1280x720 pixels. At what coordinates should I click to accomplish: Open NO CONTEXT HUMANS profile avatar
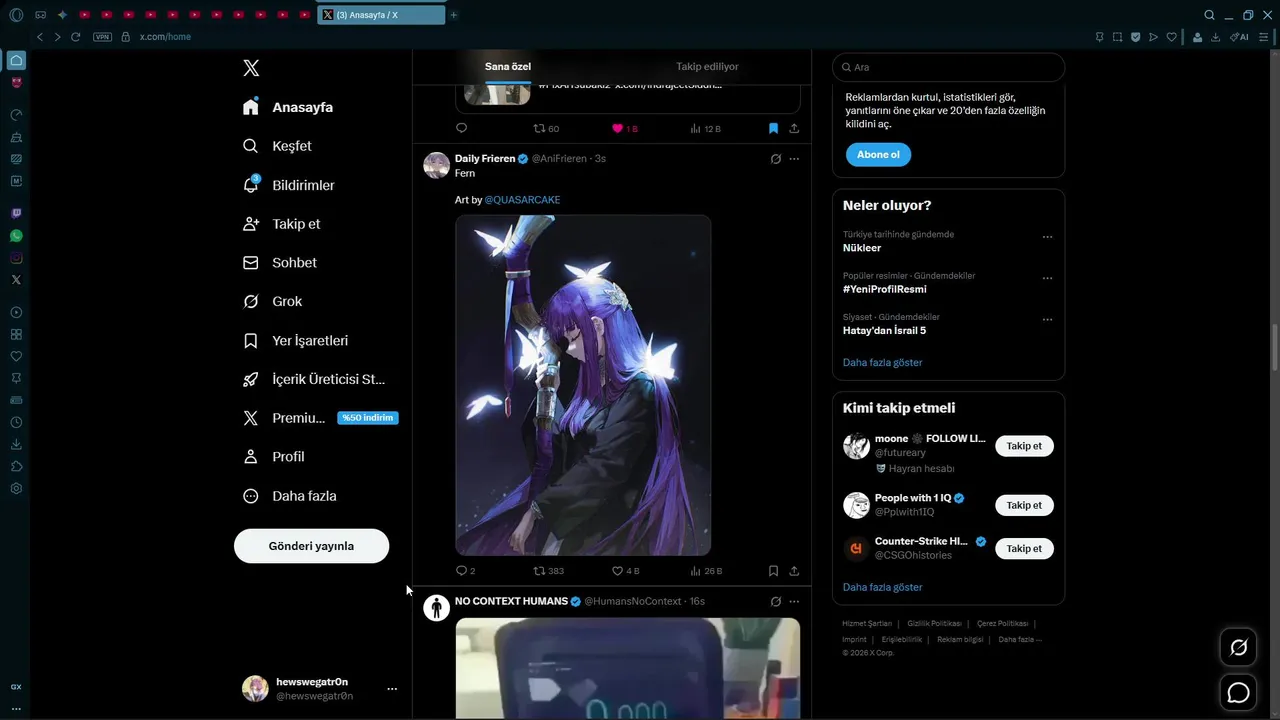point(436,608)
